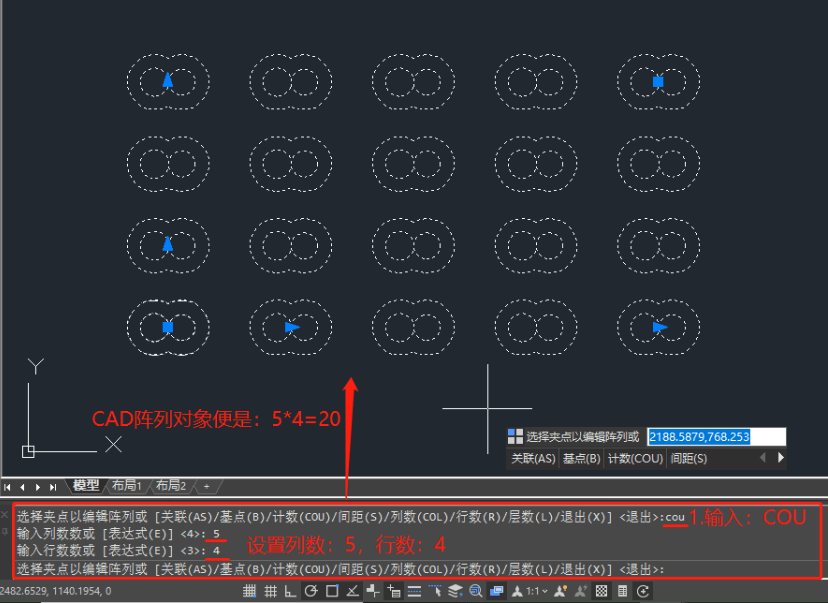Switch to the 布局1 tab
The image size is (828, 603).
pyautogui.click(x=127, y=485)
